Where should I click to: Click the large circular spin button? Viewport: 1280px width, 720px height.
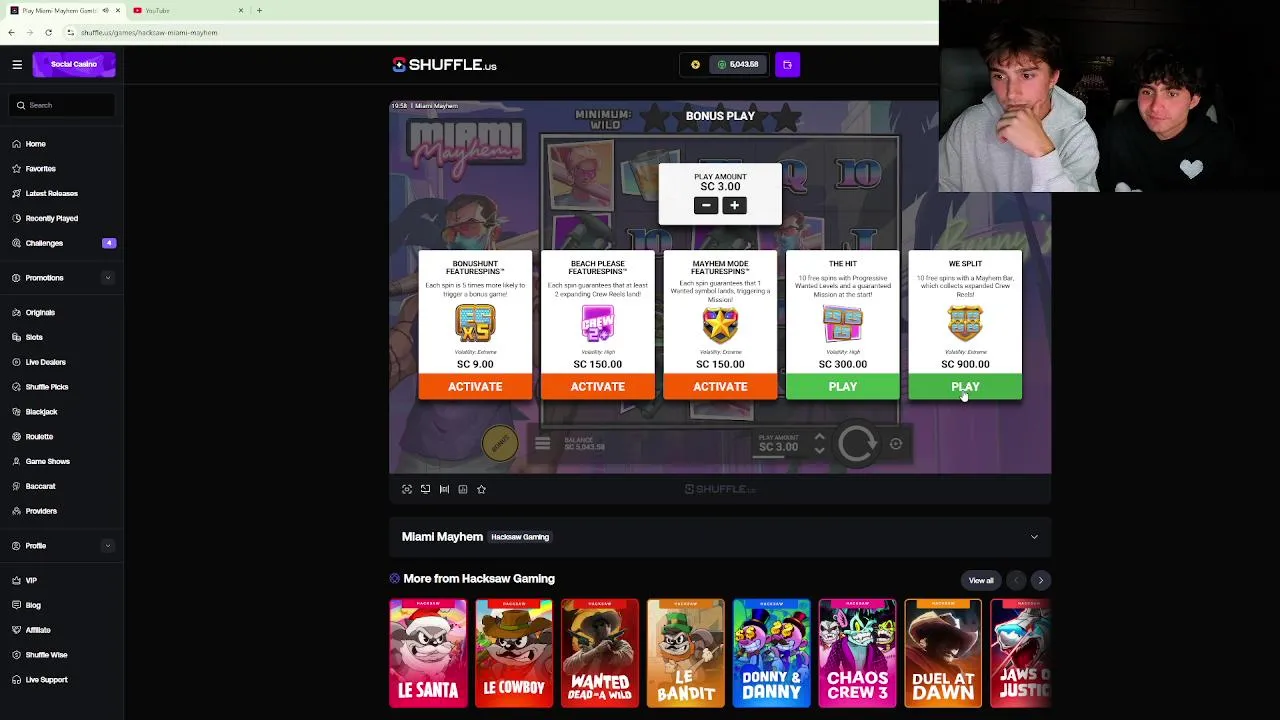pos(857,444)
